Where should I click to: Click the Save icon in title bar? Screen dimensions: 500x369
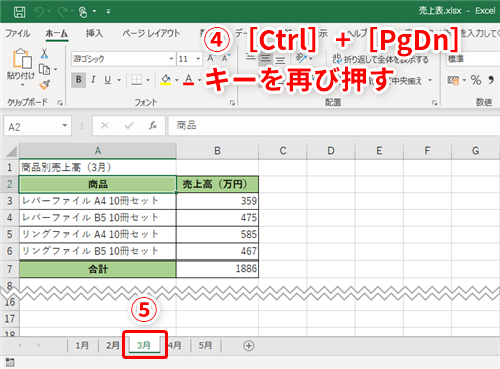(19, 12)
